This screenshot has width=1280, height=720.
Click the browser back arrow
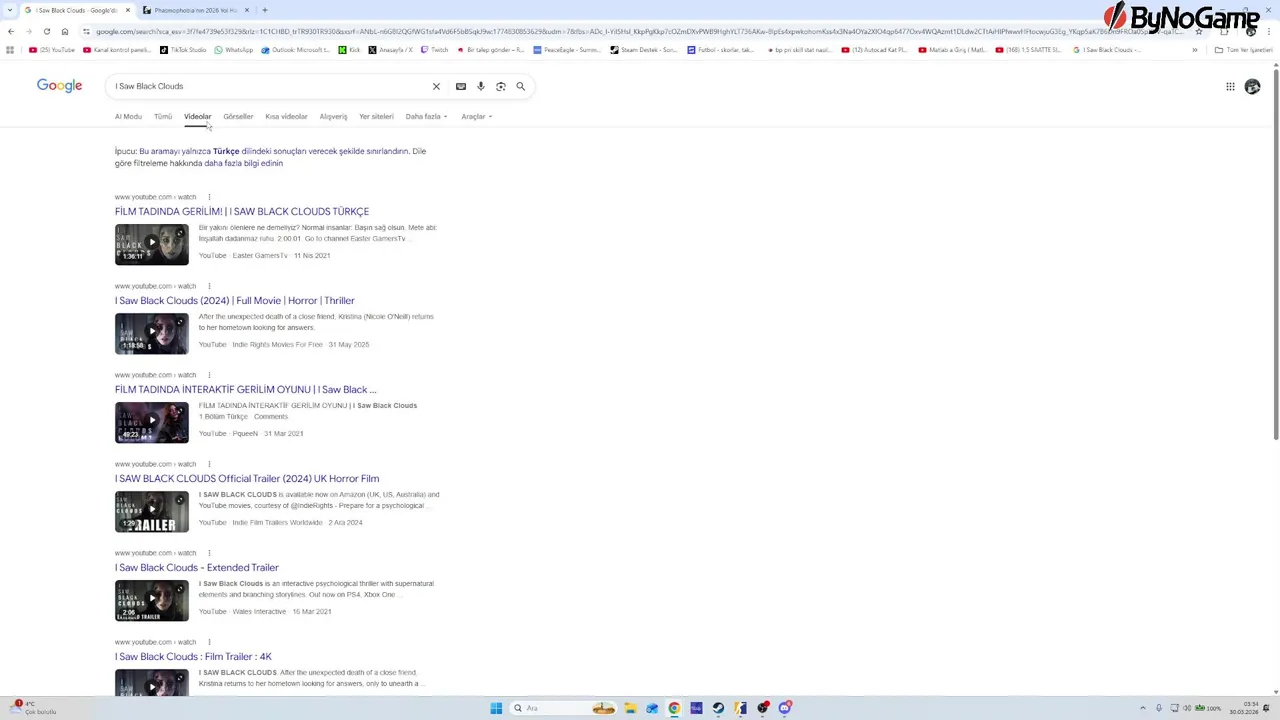click(10, 31)
